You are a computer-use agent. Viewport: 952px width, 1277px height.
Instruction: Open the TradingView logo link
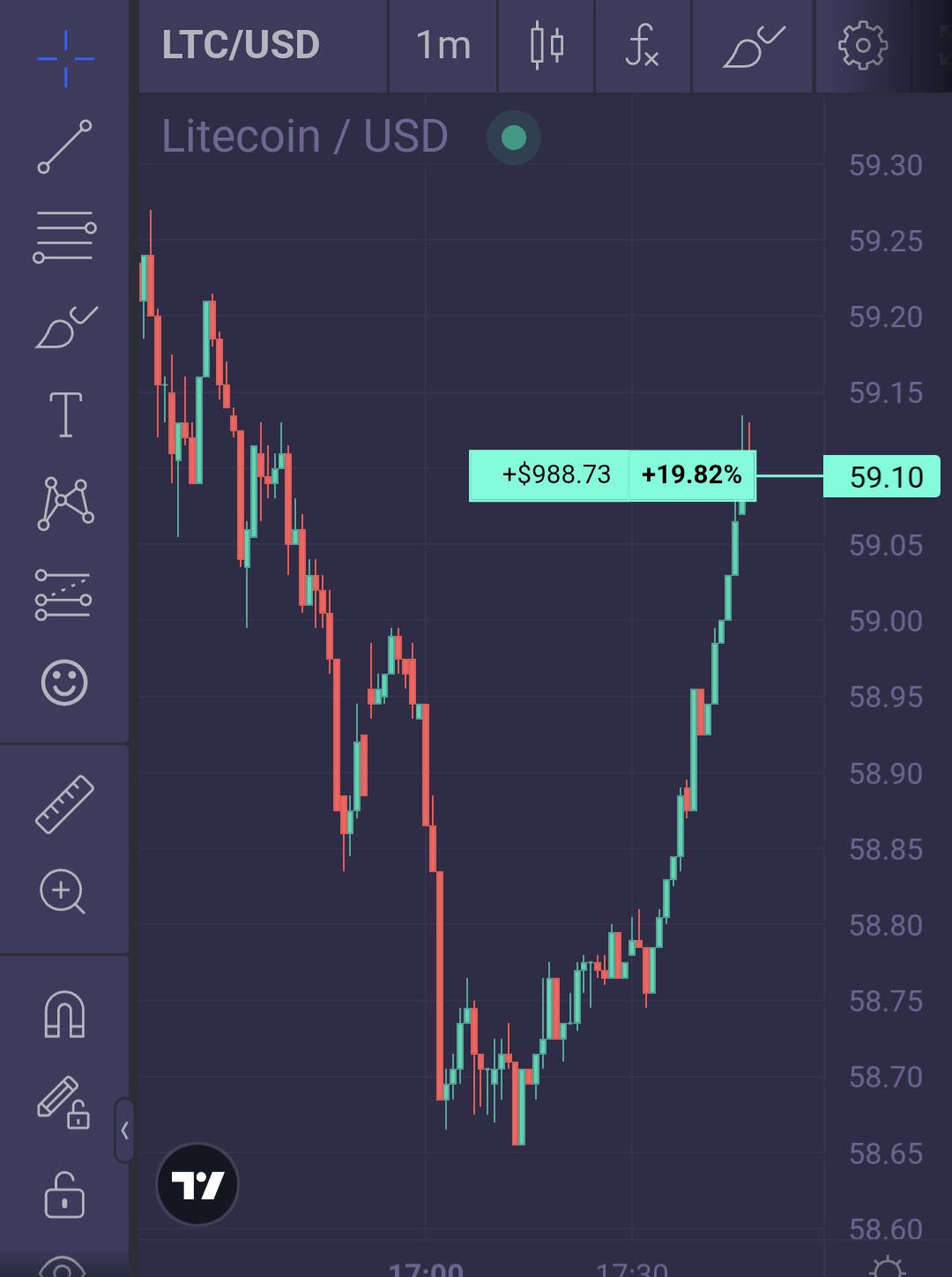(x=197, y=1184)
